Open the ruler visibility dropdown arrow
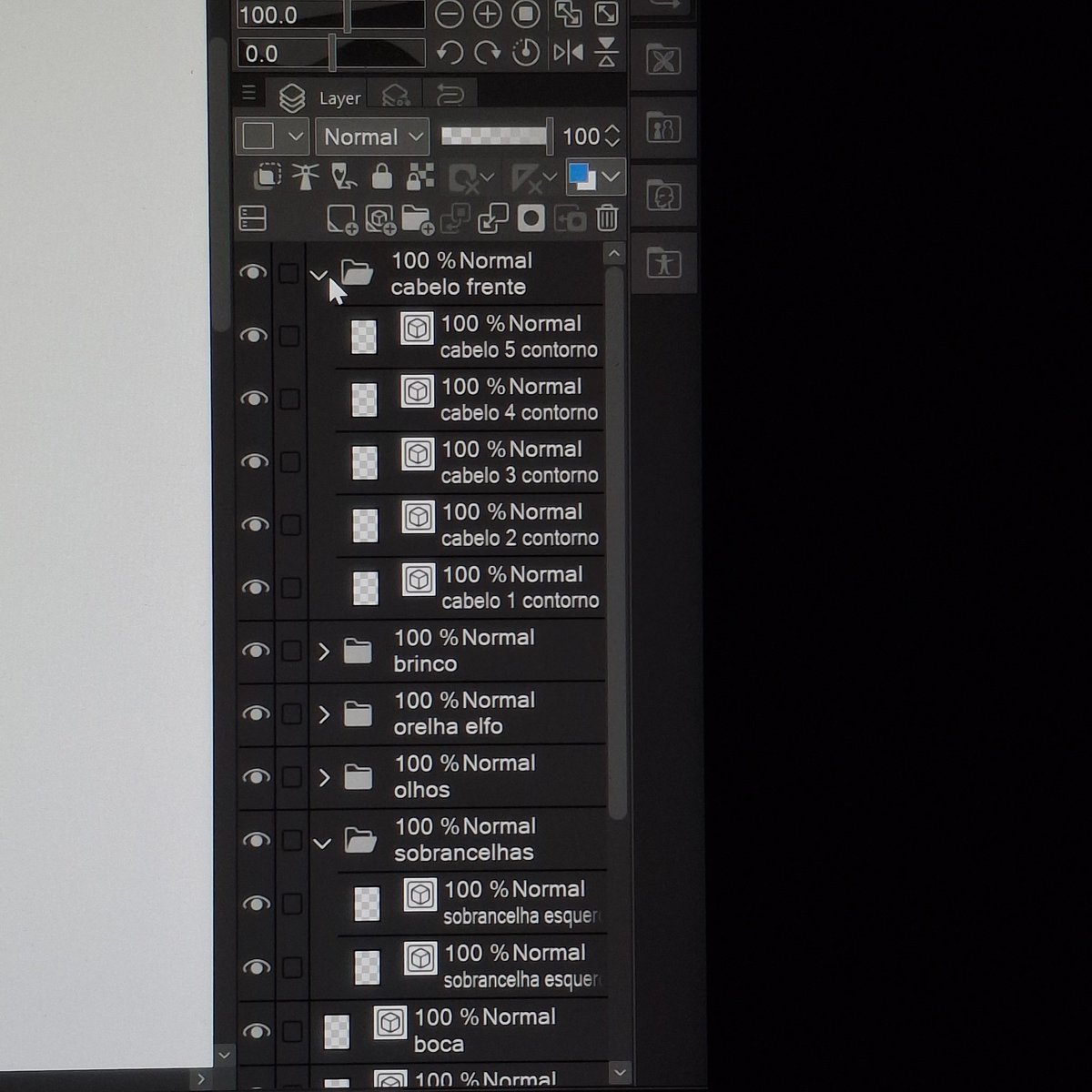The width and height of the screenshot is (1092, 1092). [549, 177]
